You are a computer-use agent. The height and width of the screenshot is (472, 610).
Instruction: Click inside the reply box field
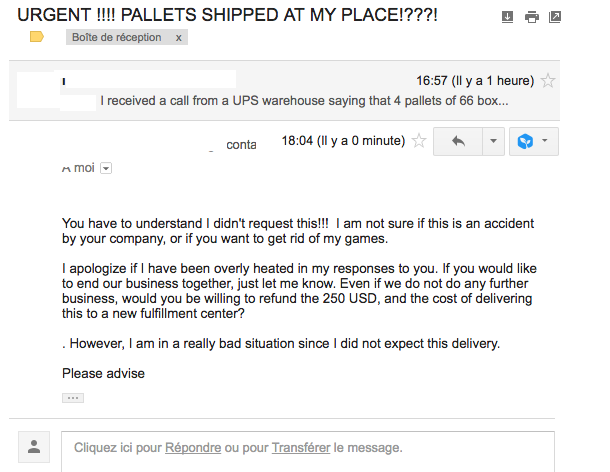click(308, 452)
